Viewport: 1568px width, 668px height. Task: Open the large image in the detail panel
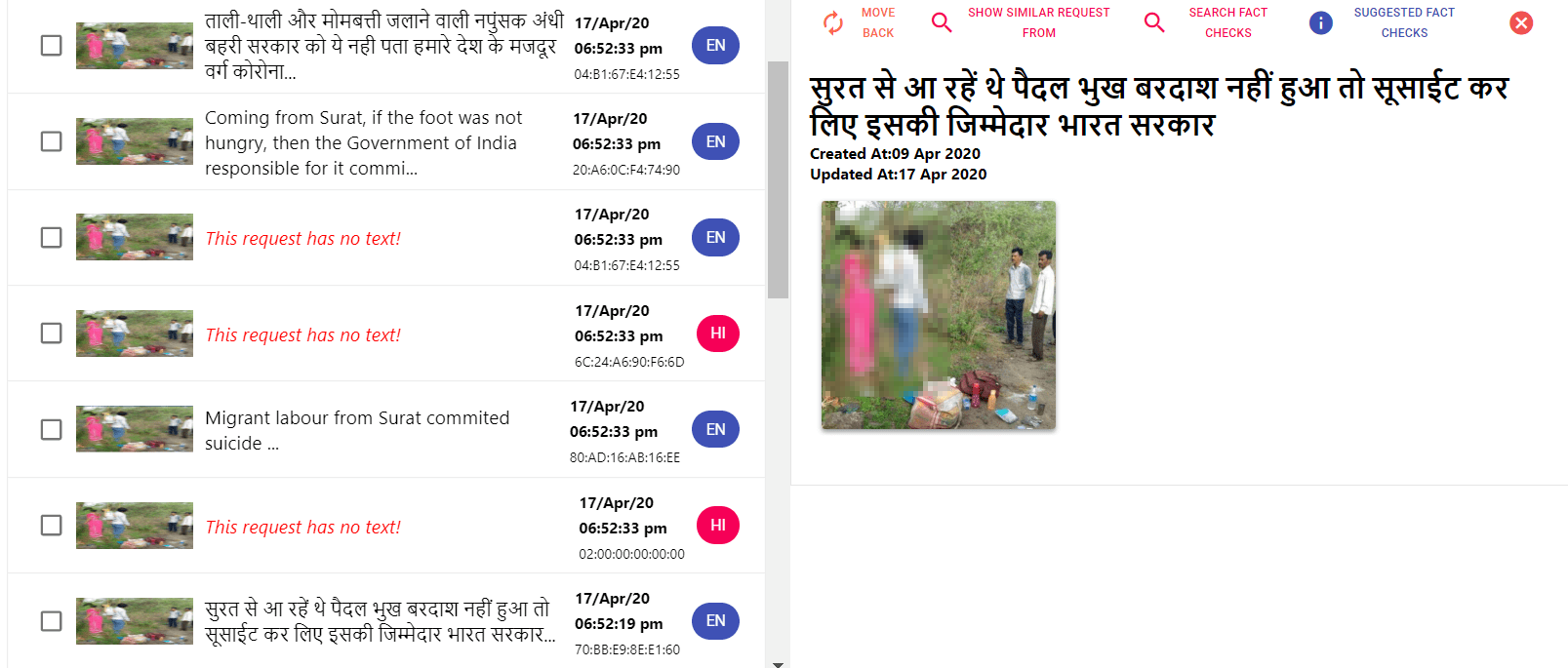point(939,315)
